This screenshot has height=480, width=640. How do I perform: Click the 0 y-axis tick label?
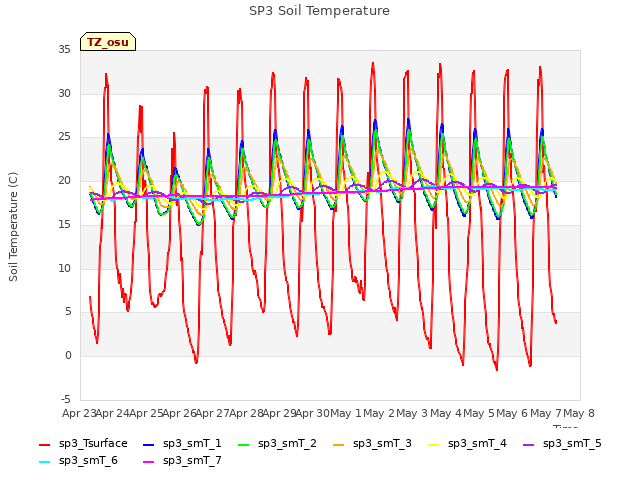68,356
